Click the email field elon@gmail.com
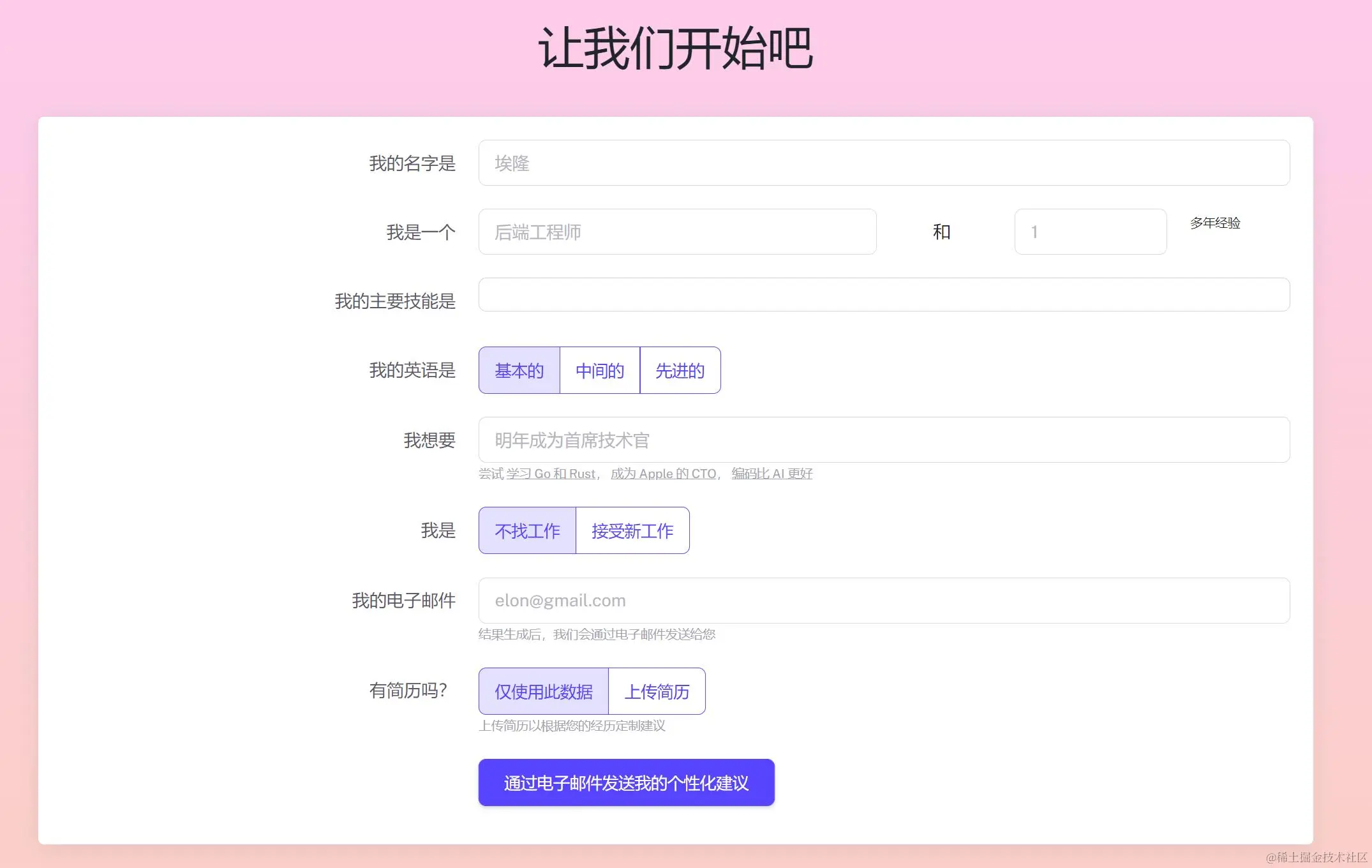This screenshot has width=1372, height=868. point(884,601)
